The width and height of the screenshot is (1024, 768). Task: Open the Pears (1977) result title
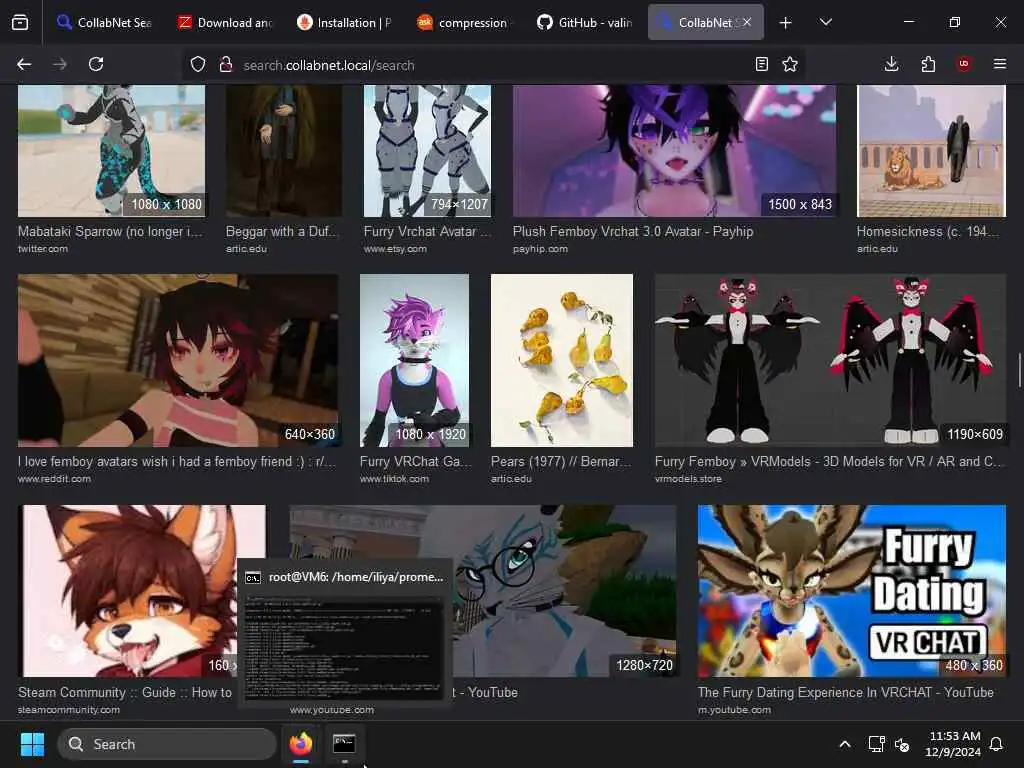click(562, 461)
